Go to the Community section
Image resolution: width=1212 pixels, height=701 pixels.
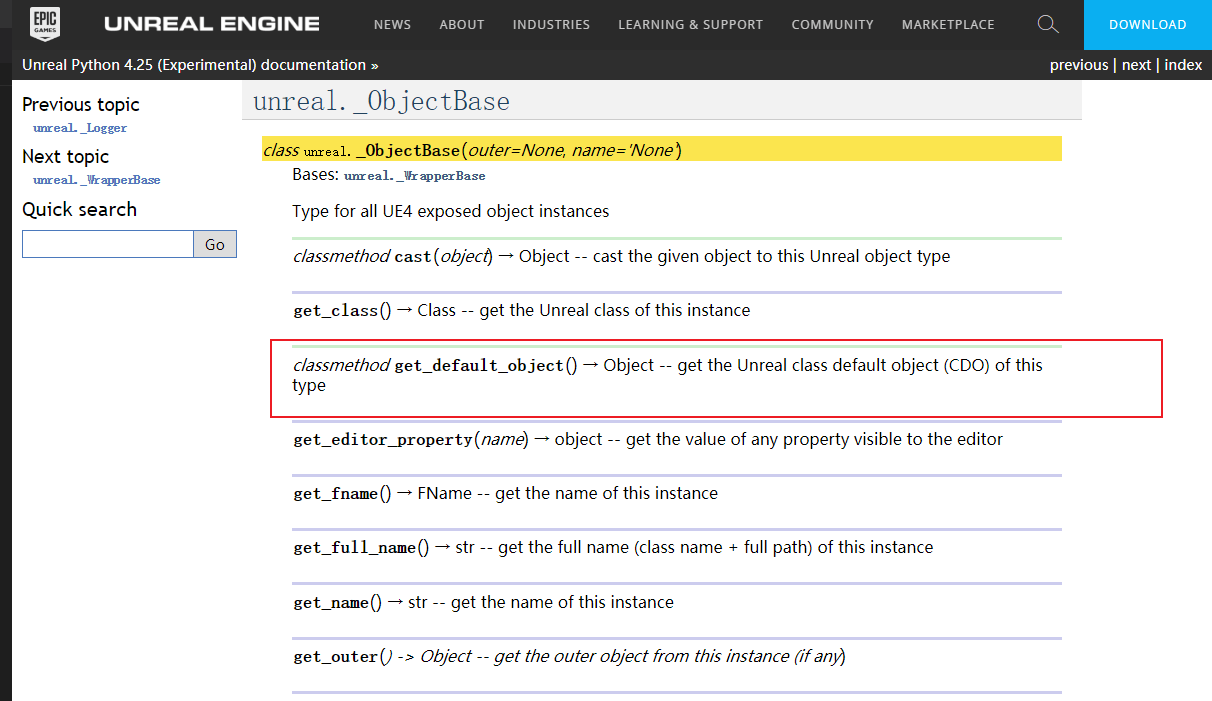pyautogui.click(x=832, y=24)
